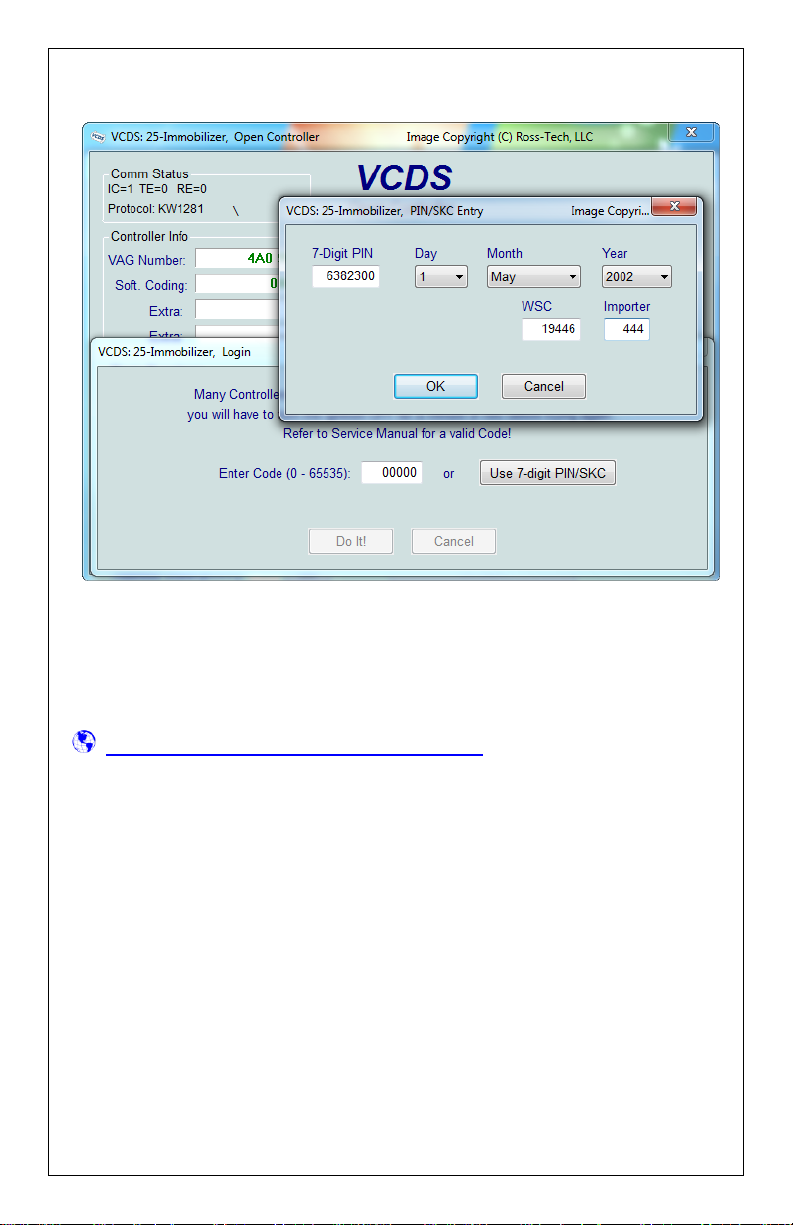Open the Day dropdown

[x=441, y=277]
